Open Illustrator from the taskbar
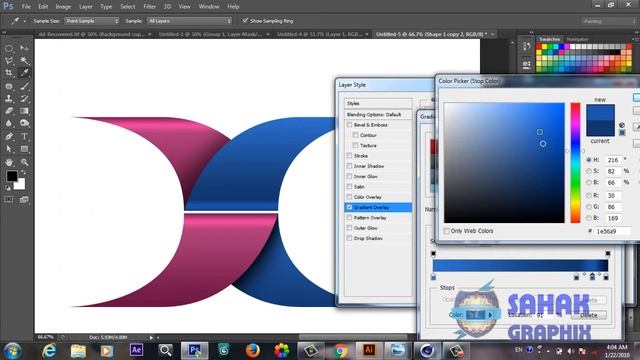 click(369, 350)
